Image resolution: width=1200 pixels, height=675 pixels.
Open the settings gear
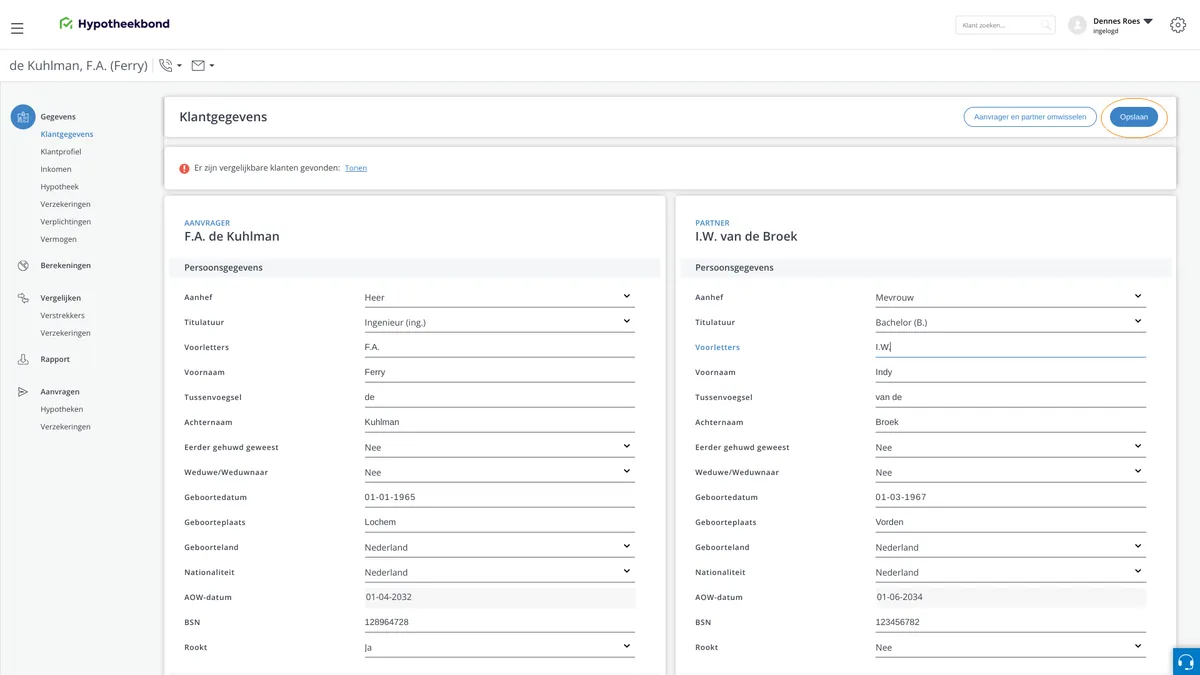click(x=1177, y=25)
